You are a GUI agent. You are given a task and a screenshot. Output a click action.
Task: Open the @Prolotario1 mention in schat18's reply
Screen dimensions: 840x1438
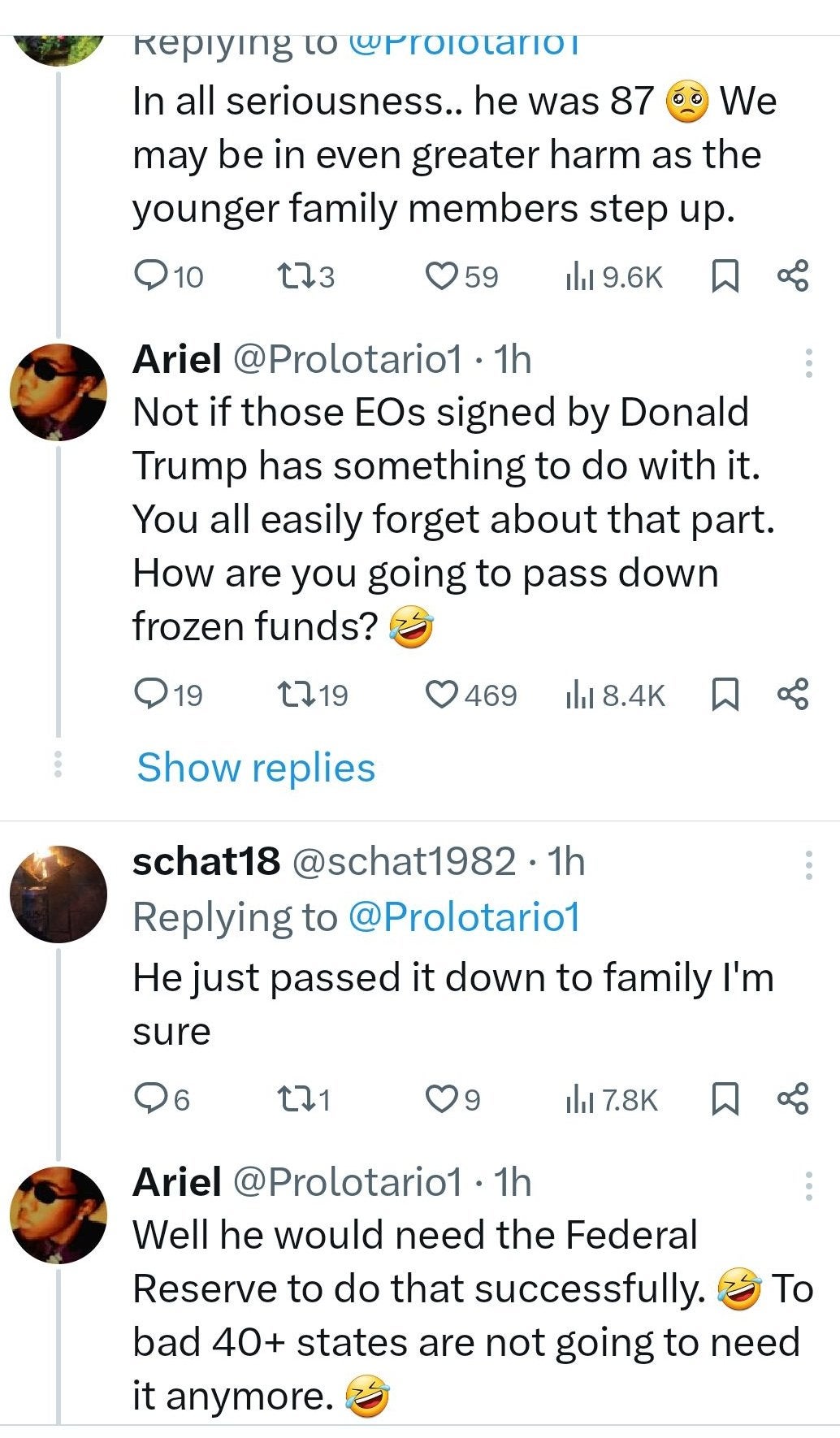point(464,917)
